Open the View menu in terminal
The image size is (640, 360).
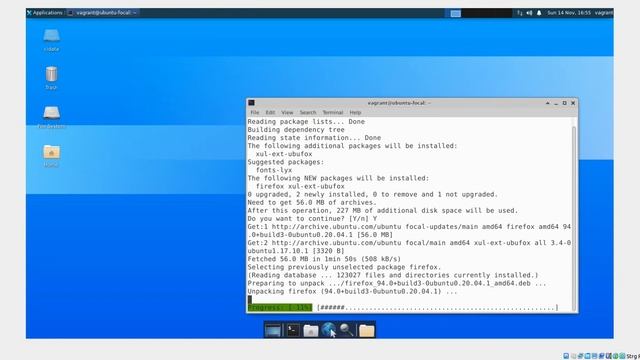point(287,112)
